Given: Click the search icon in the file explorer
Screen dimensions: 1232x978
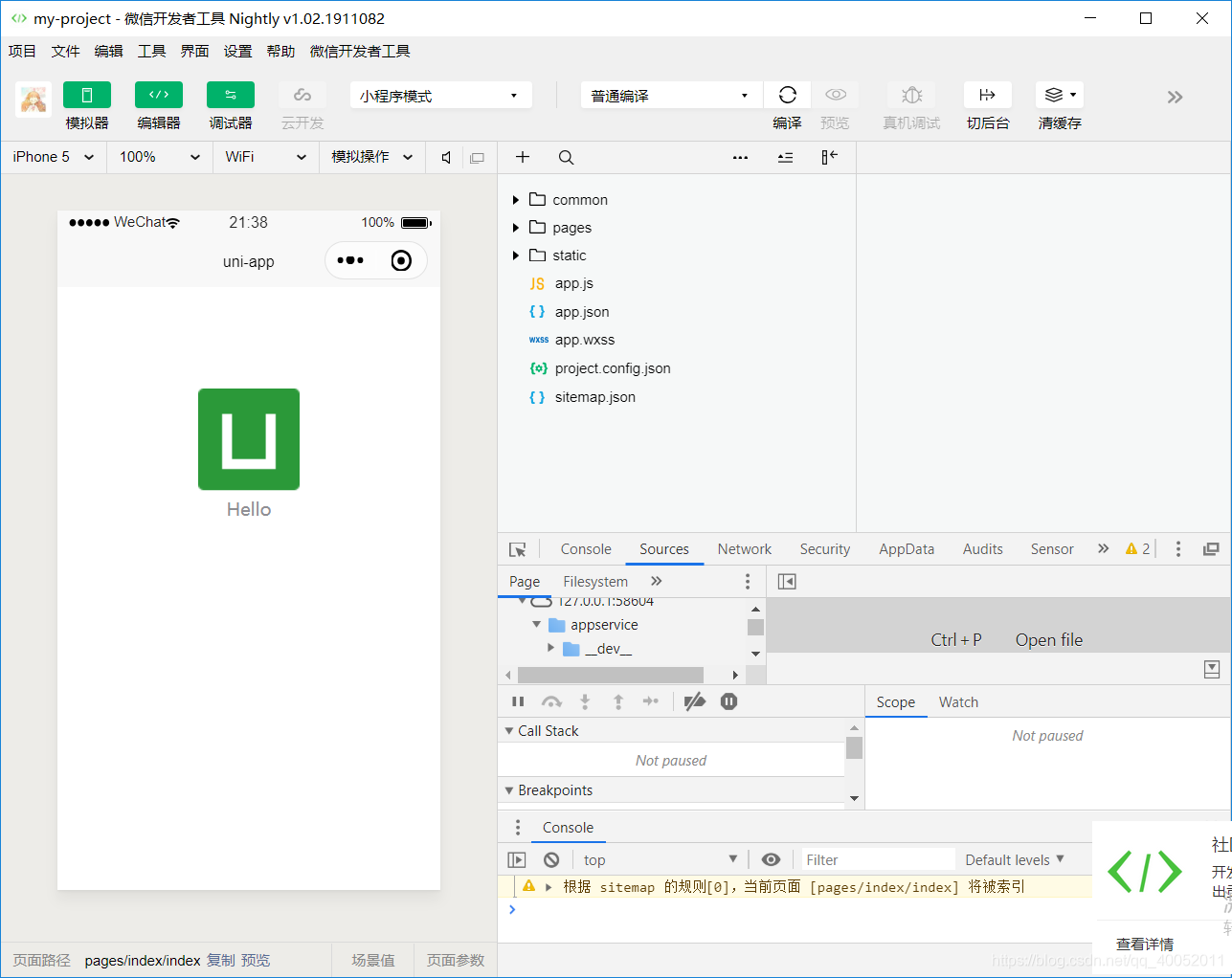Looking at the screenshot, I should (x=567, y=158).
